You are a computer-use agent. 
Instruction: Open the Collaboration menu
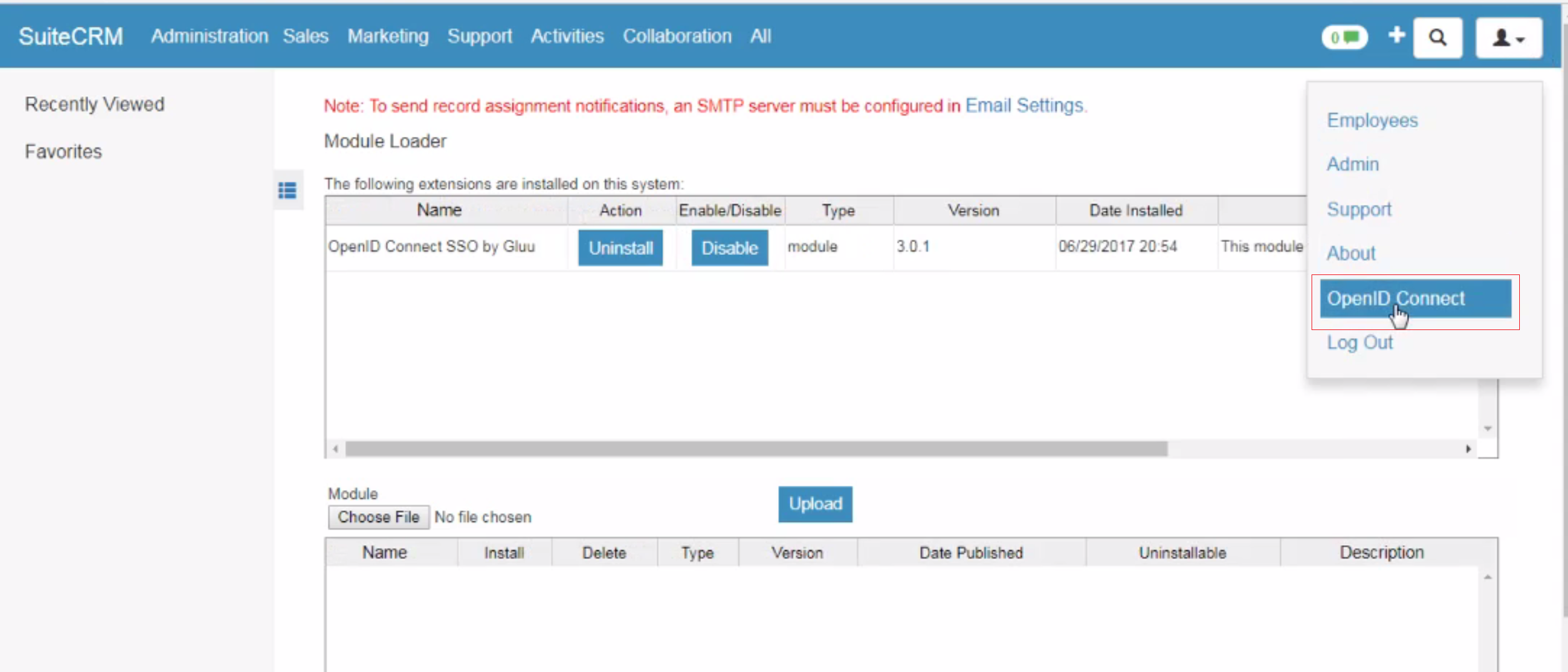click(x=677, y=36)
